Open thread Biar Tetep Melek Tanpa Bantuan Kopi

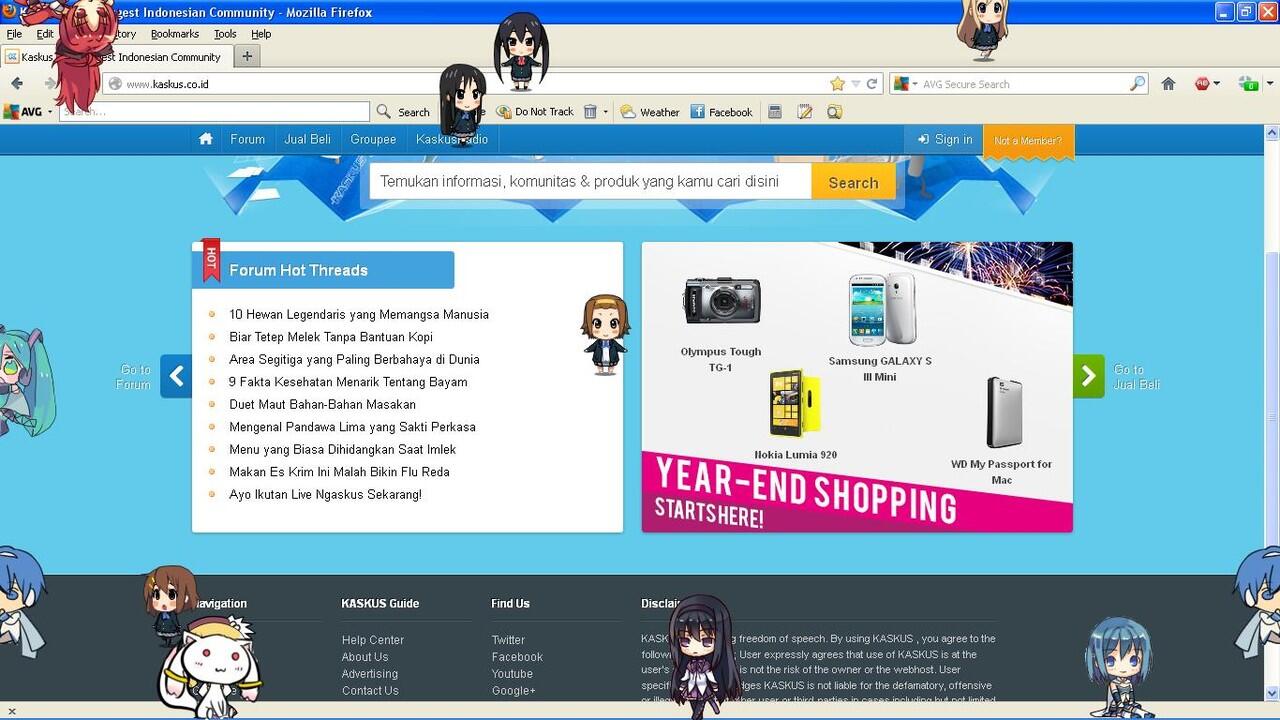coord(331,337)
